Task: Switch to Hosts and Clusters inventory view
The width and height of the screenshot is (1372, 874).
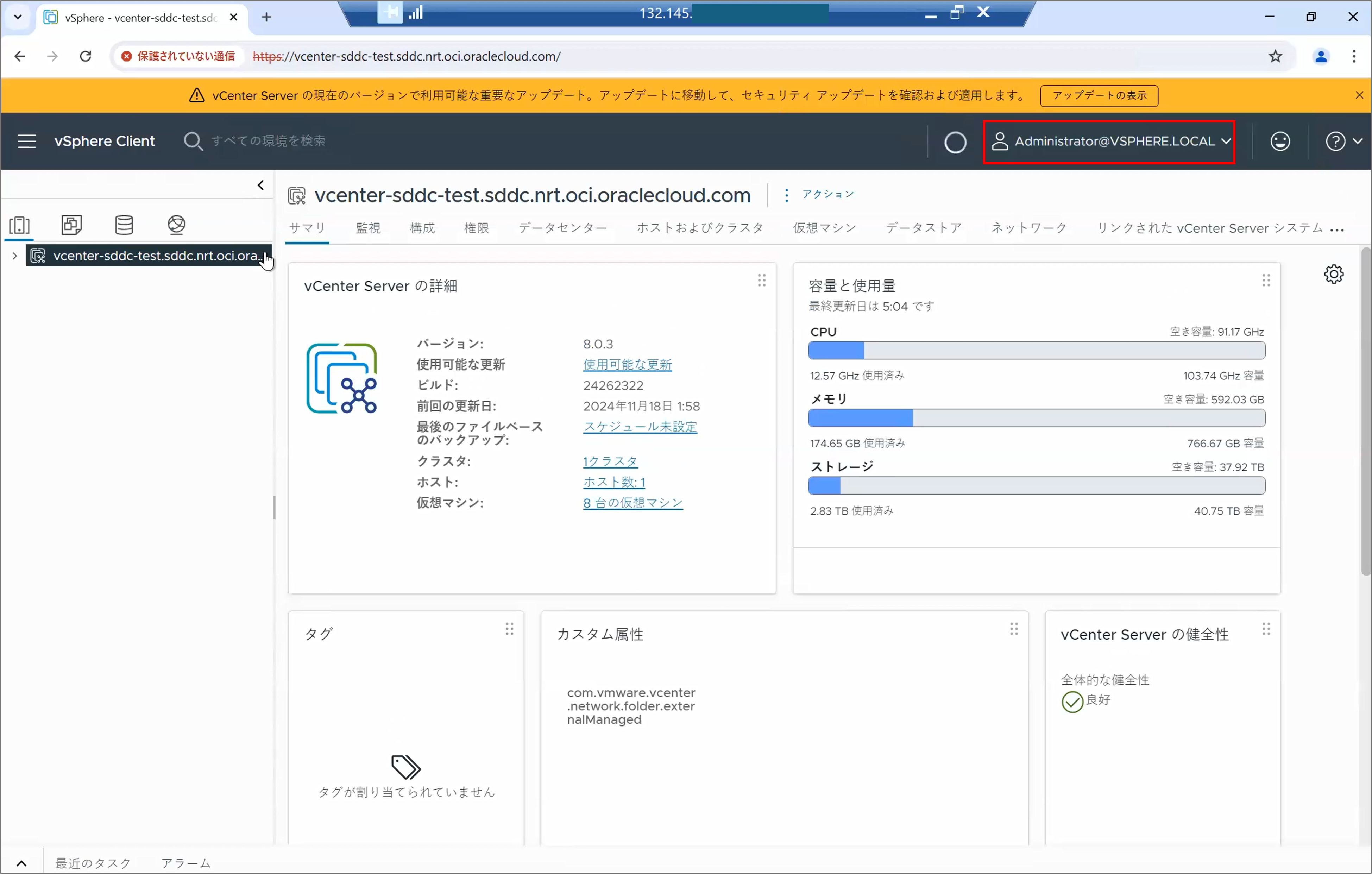Action: (19, 225)
